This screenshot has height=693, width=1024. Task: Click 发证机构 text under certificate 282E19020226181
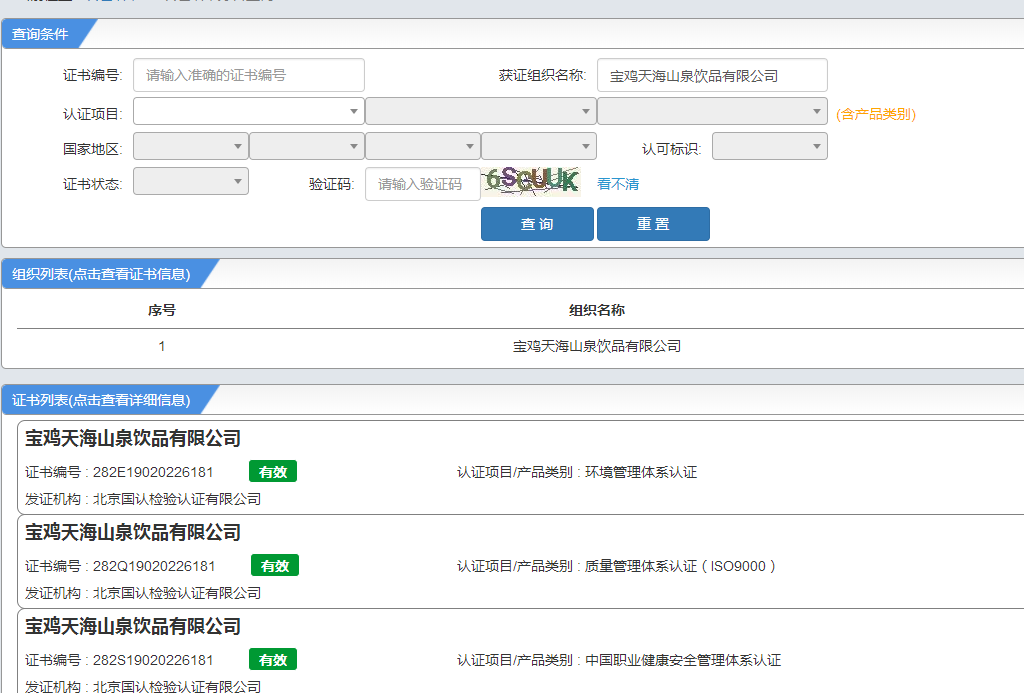point(143,499)
